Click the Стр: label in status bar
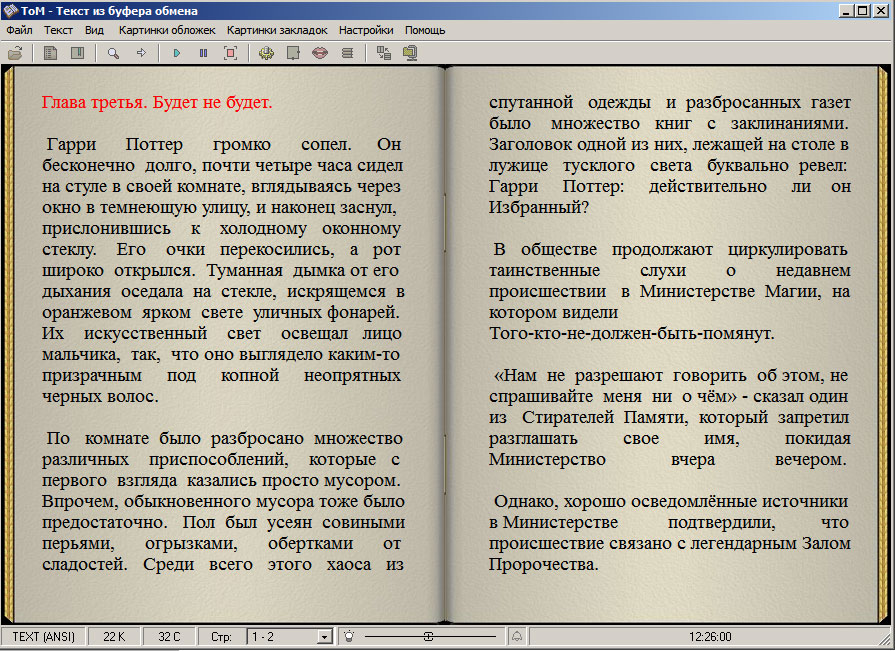Viewport: 895px width, 651px height. click(x=221, y=637)
